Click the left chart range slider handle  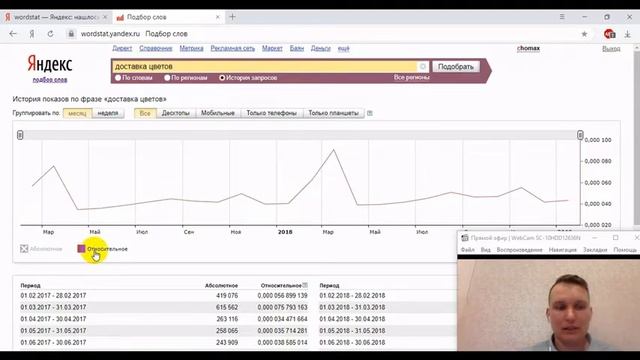tap(20, 135)
